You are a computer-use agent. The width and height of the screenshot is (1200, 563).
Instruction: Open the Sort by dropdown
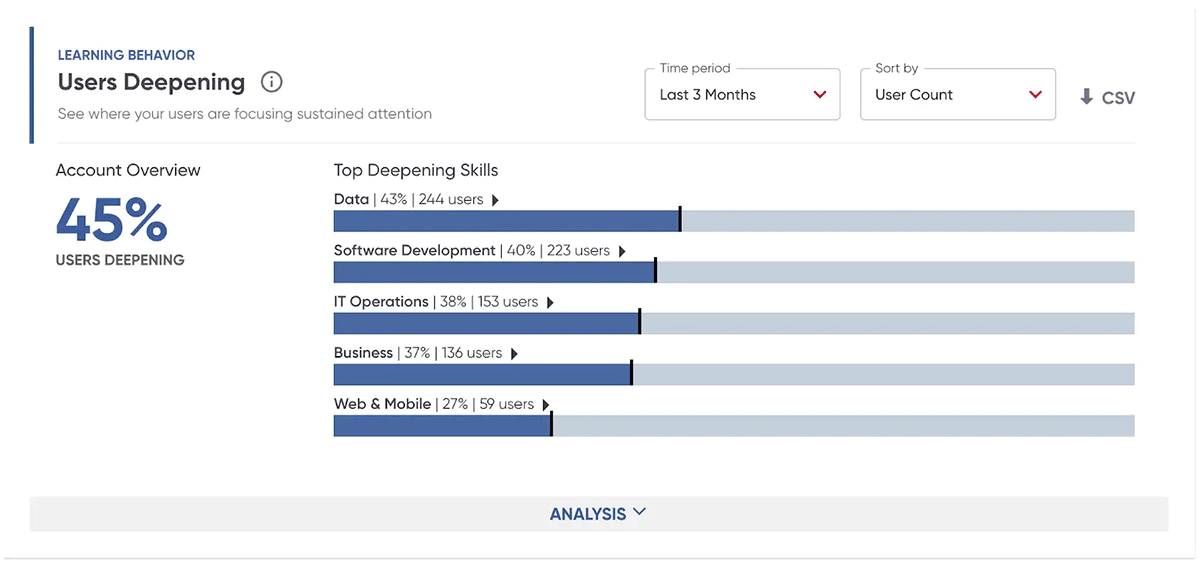(958, 95)
